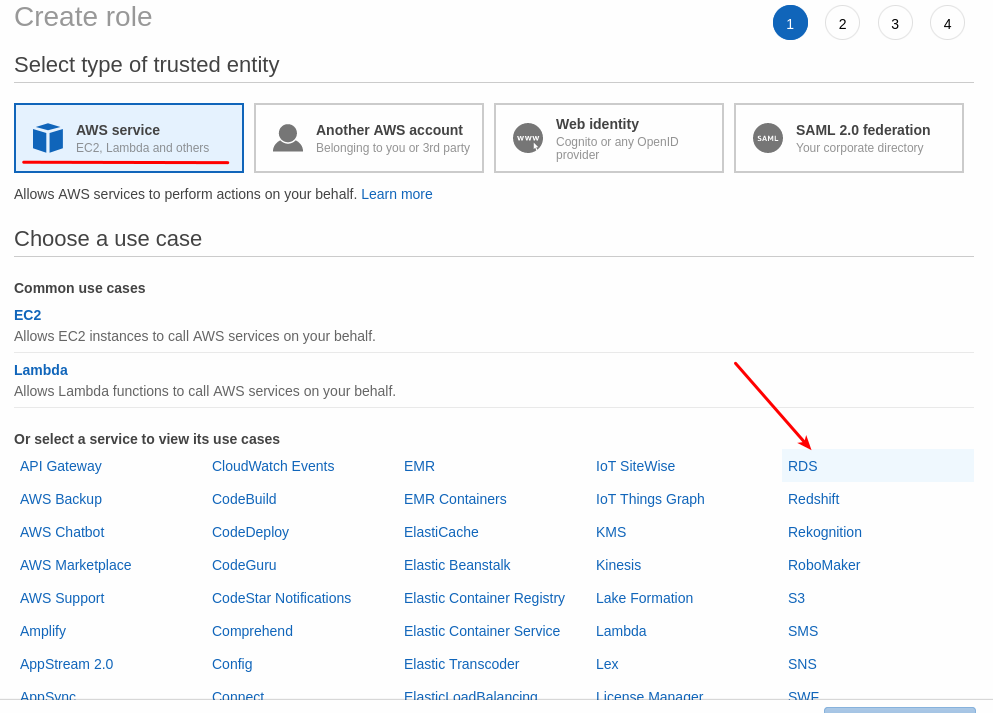Choose Lambda under common use cases

coord(41,370)
